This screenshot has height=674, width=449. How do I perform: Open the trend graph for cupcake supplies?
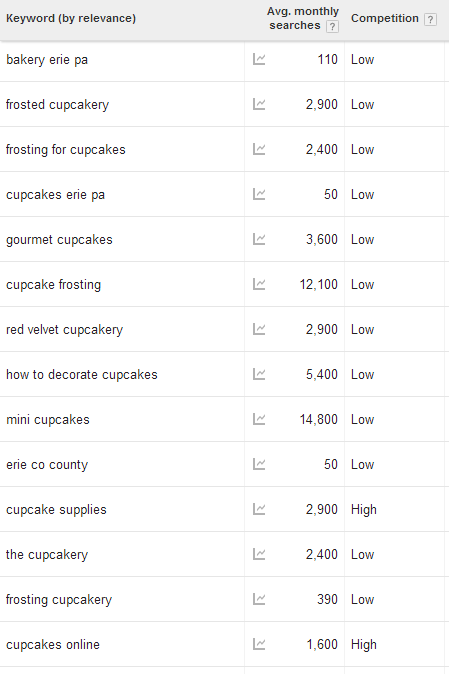(259, 509)
